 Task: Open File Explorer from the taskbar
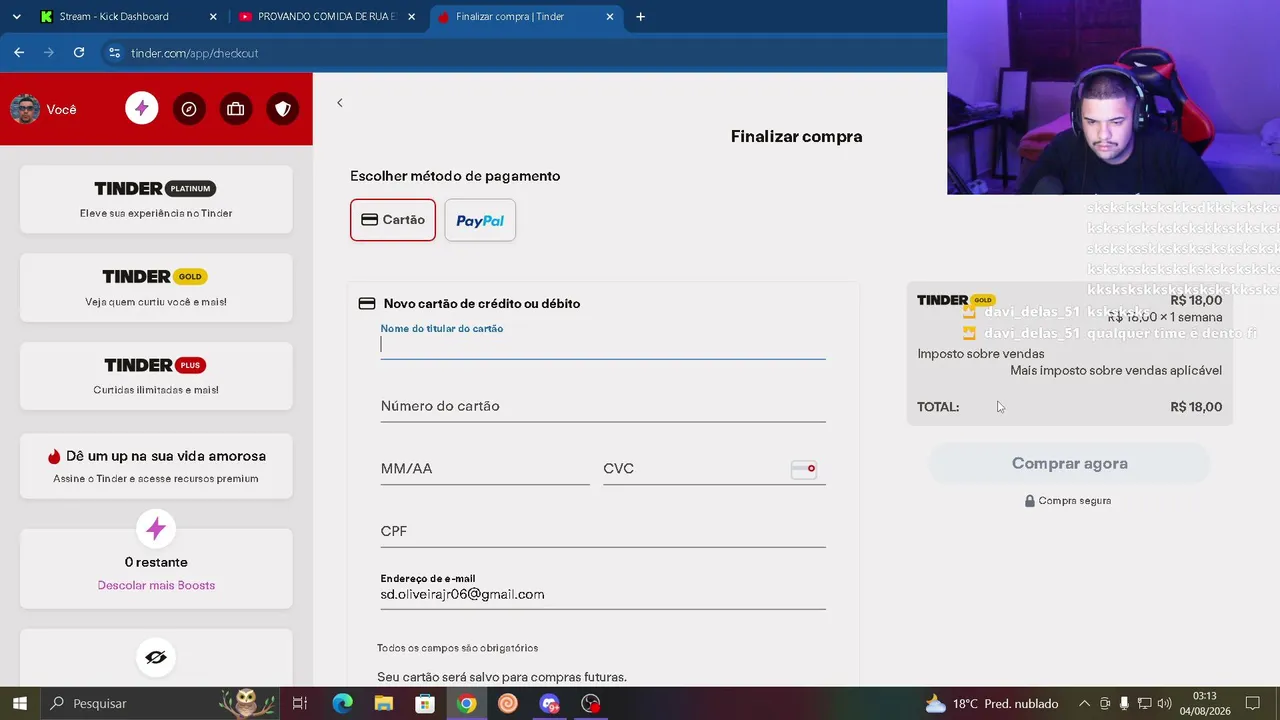click(x=384, y=704)
